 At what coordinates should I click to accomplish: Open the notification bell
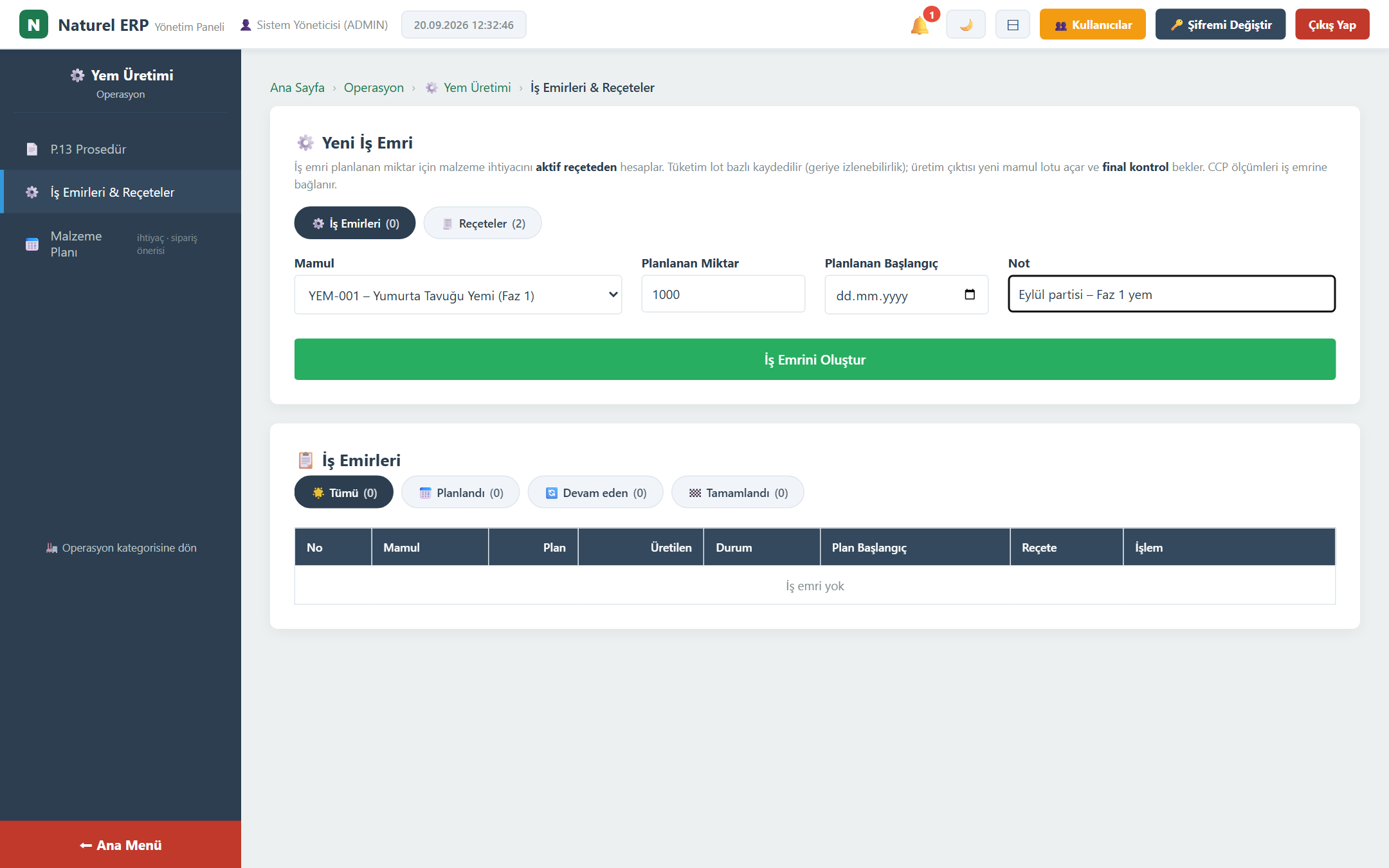coord(920,25)
